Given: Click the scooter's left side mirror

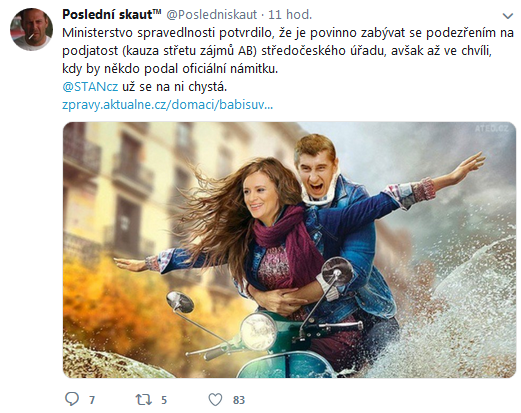Looking at the screenshot, I should click(179, 302).
